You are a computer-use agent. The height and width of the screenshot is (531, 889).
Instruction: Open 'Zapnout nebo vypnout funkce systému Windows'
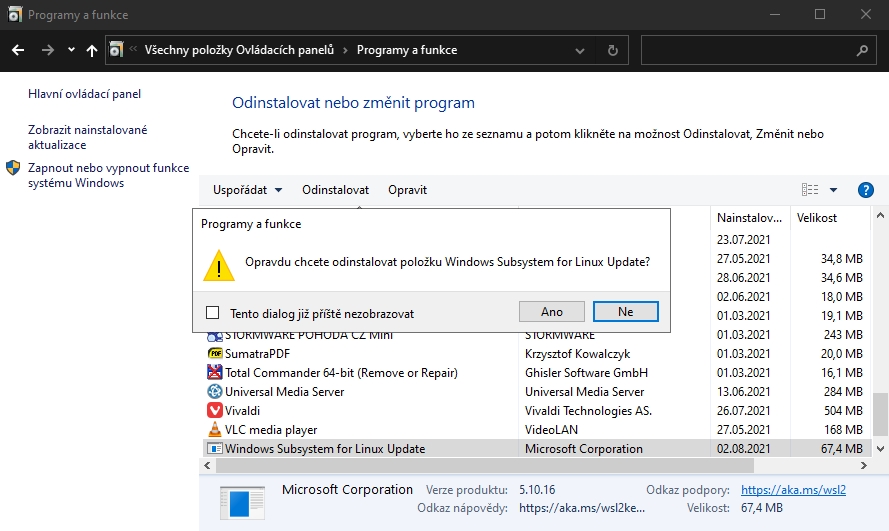[108, 175]
